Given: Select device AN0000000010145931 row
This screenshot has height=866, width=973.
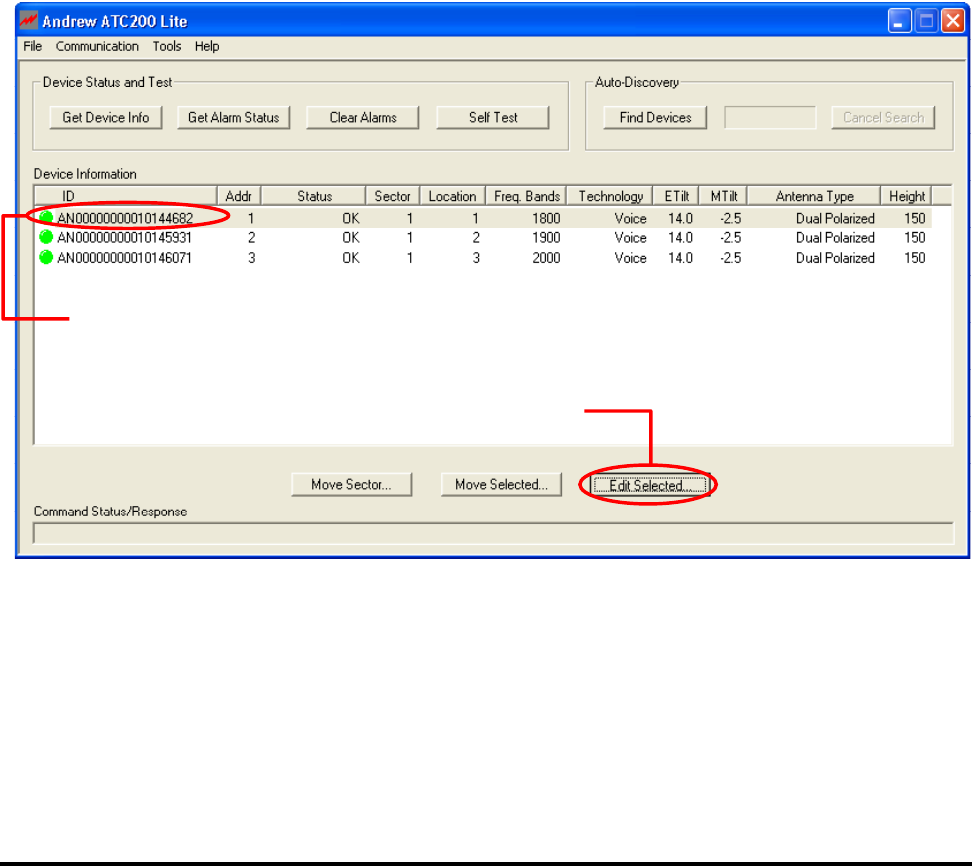Looking at the screenshot, I should point(484,238).
